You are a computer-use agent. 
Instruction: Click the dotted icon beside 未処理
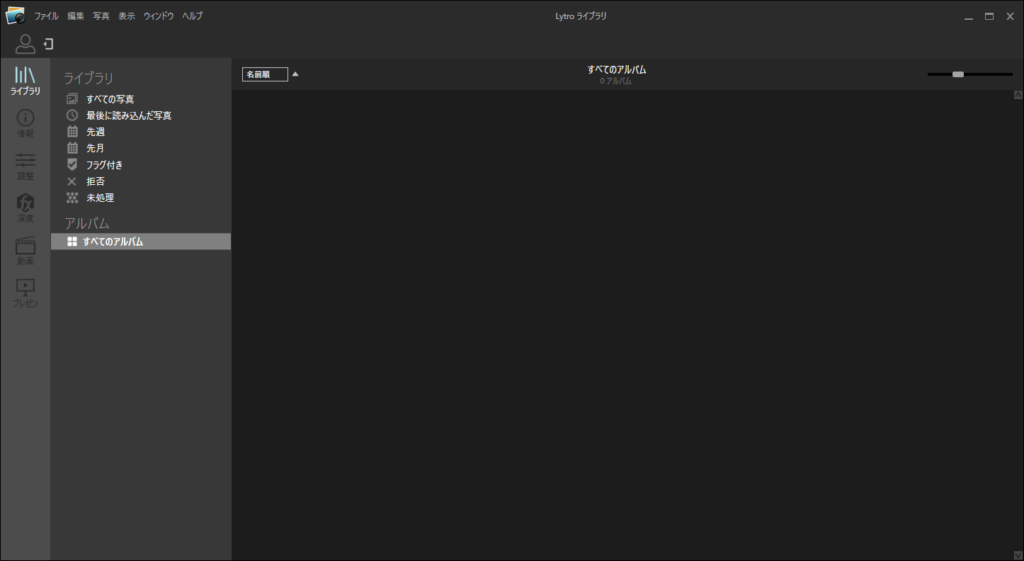tap(72, 197)
